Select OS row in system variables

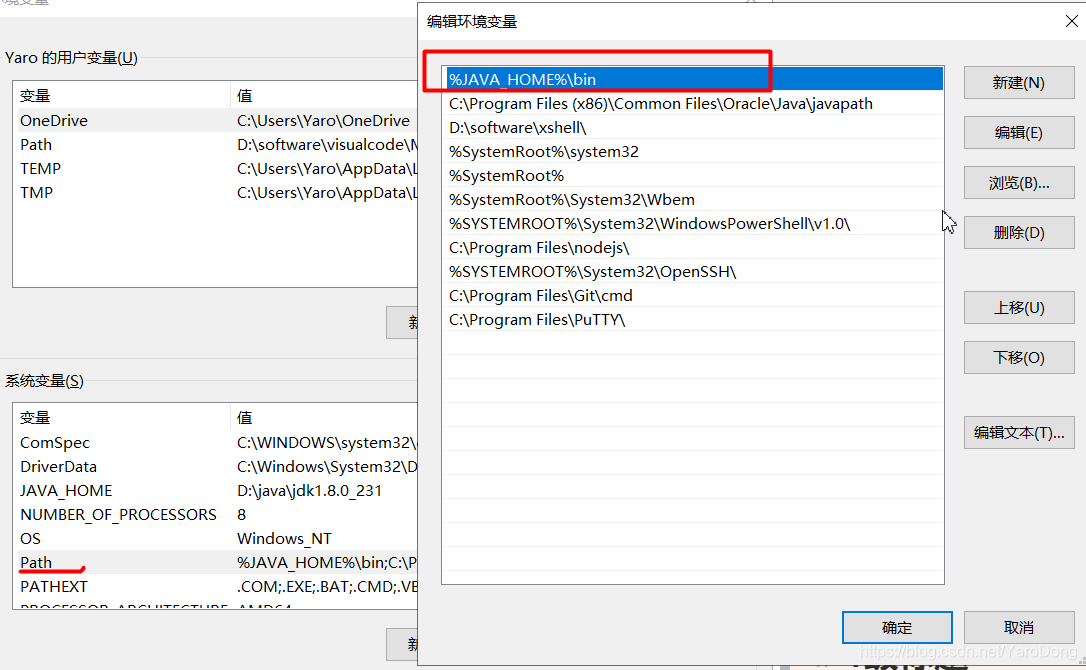coord(217,538)
